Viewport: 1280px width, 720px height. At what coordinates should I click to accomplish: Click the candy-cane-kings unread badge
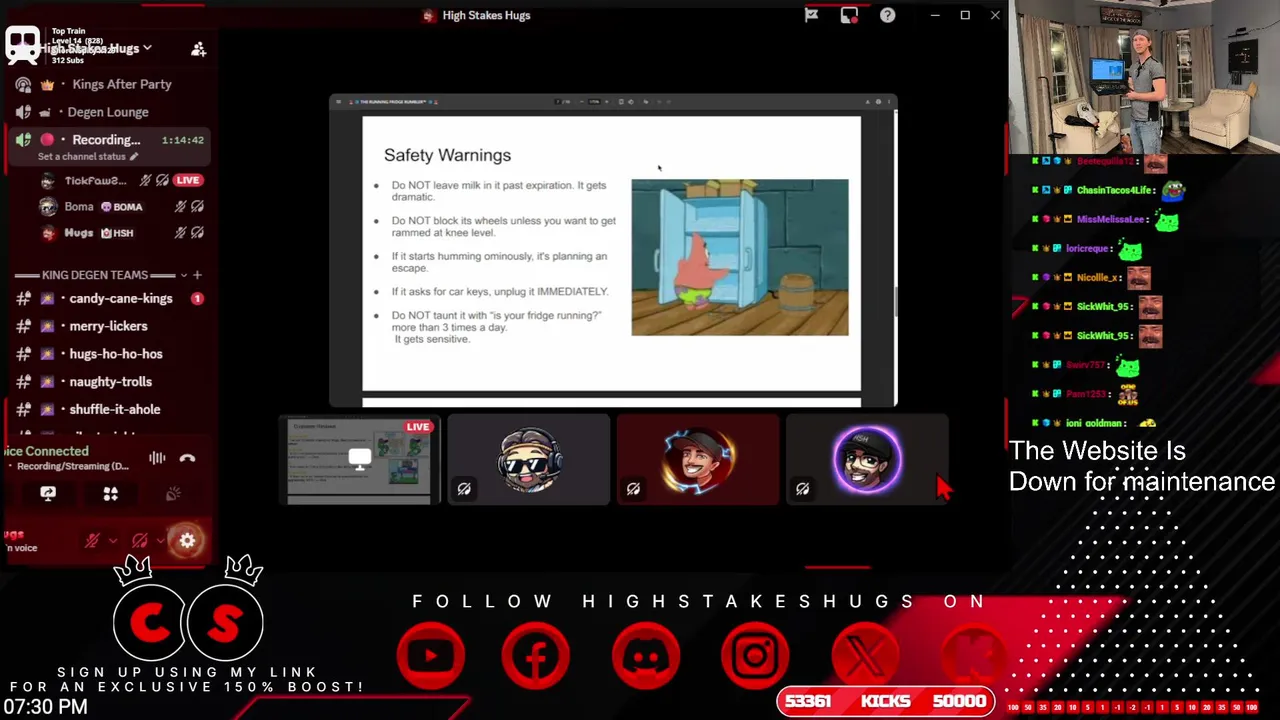tap(197, 299)
